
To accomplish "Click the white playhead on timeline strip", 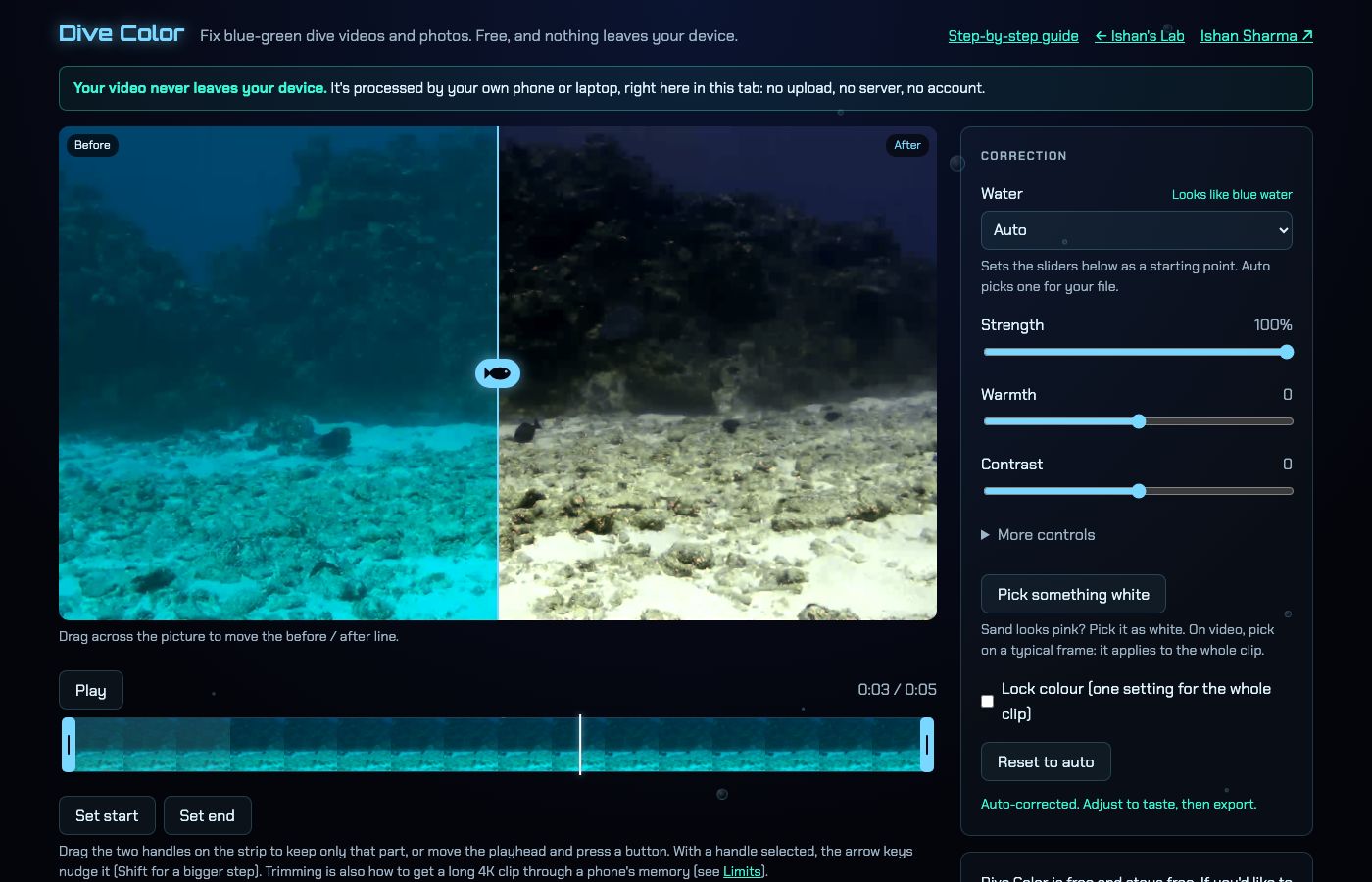I will (x=580, y=745).
